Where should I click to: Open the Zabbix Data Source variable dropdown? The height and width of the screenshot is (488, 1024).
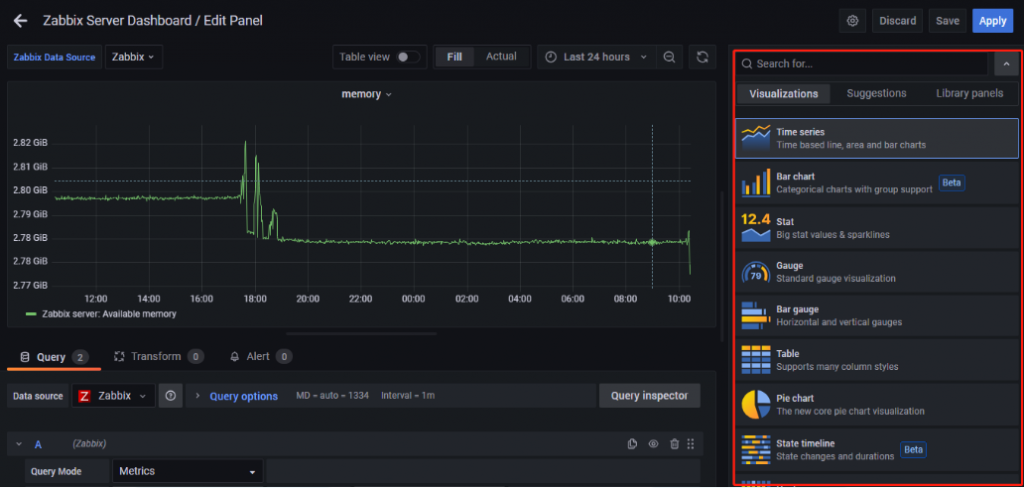point(134,57)
